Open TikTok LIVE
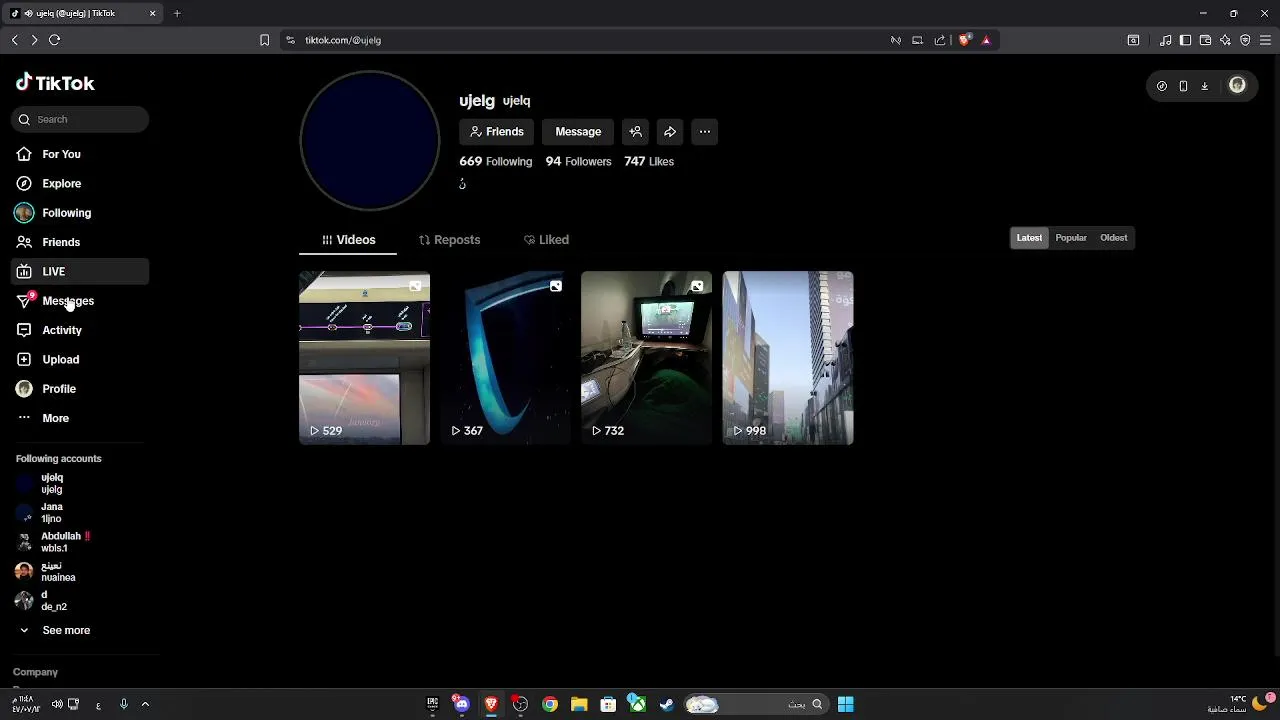The width and height of the screenshot is (1280, 720). coord(80,271)
